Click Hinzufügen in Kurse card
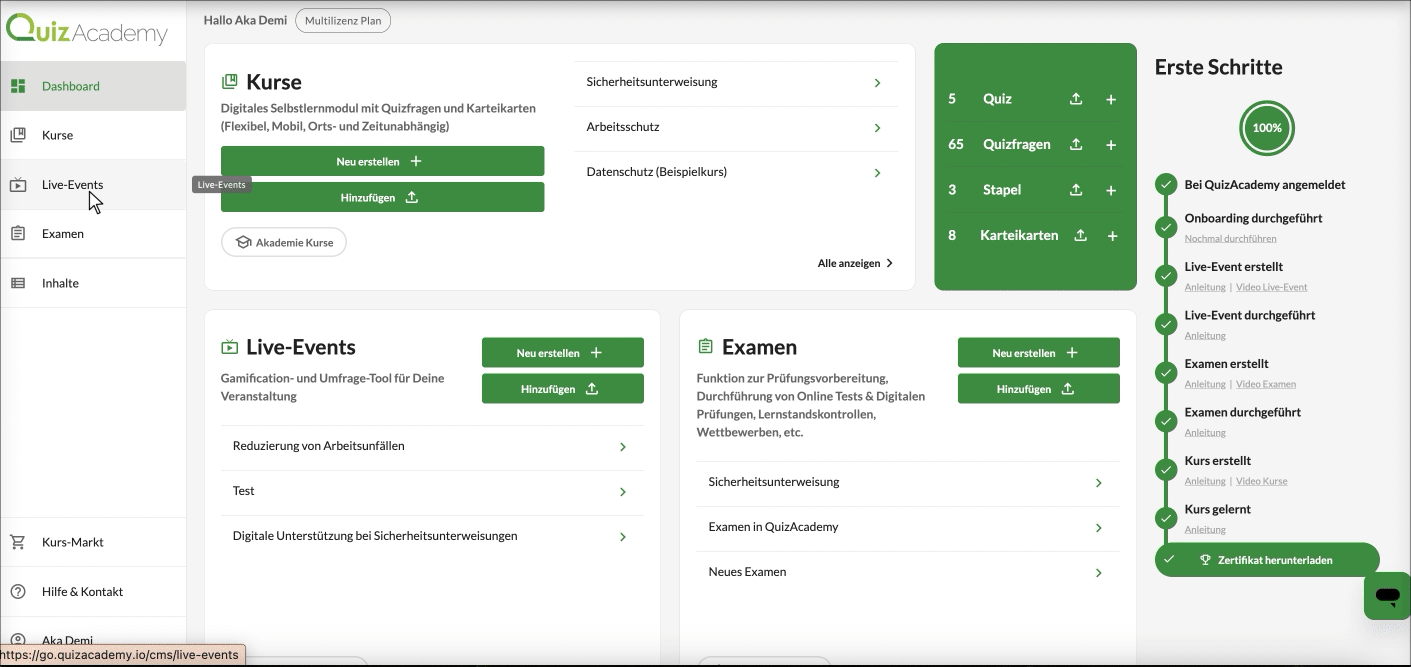The height and width of the screenshot is (667, 1411). [382, 197]
